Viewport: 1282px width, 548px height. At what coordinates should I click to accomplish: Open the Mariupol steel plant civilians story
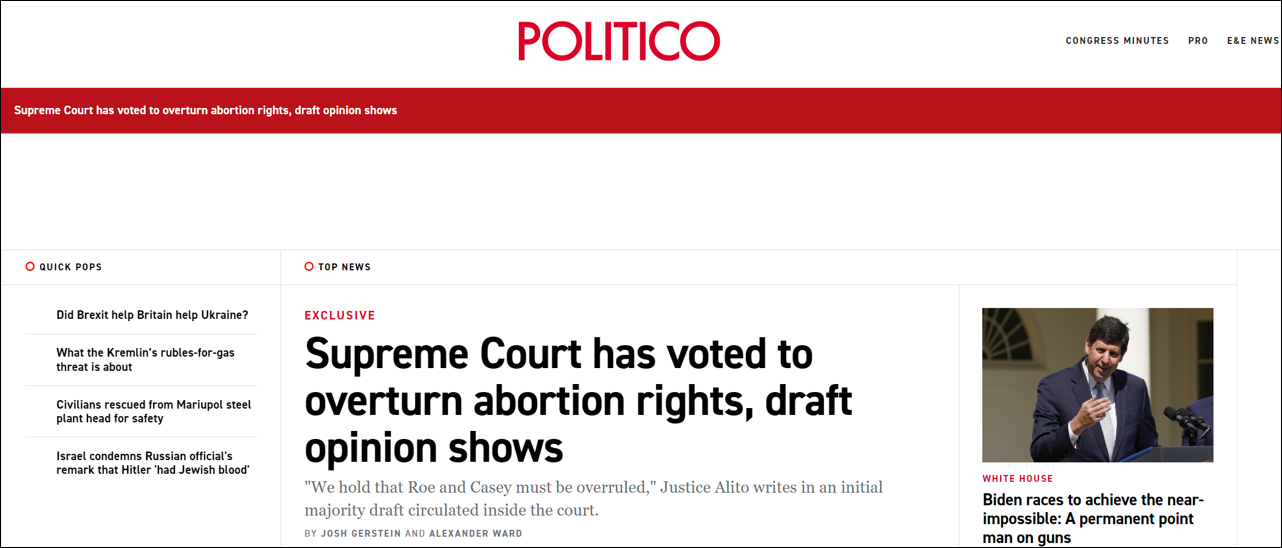(153, 412)
